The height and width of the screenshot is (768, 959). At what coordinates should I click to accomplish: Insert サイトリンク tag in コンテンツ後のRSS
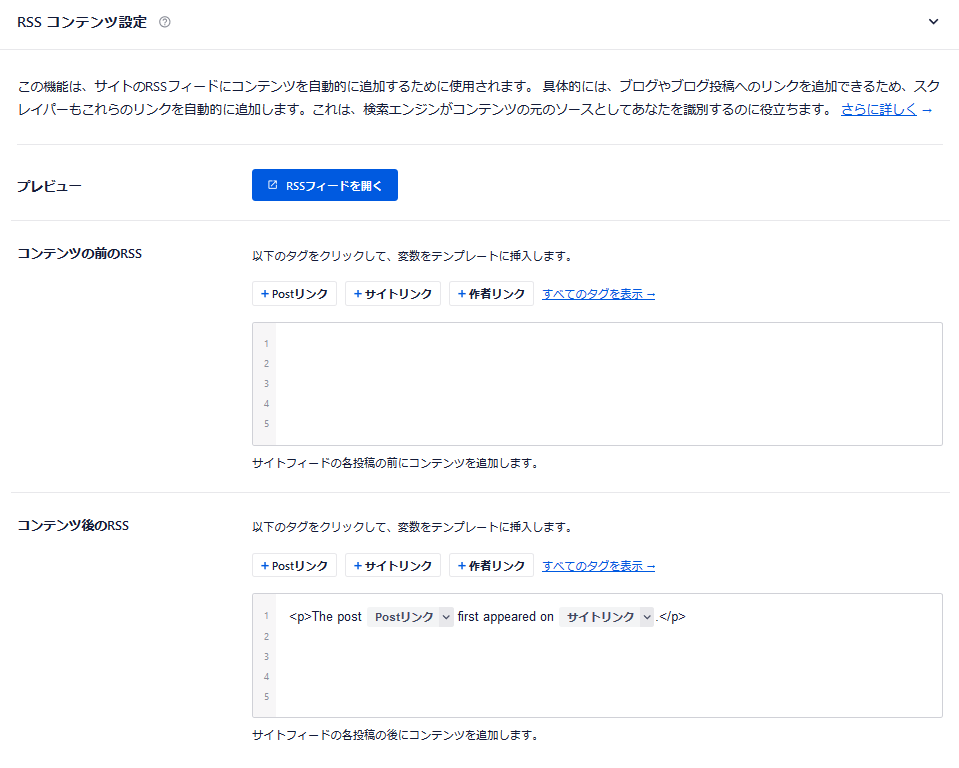[x=392, y=566]
